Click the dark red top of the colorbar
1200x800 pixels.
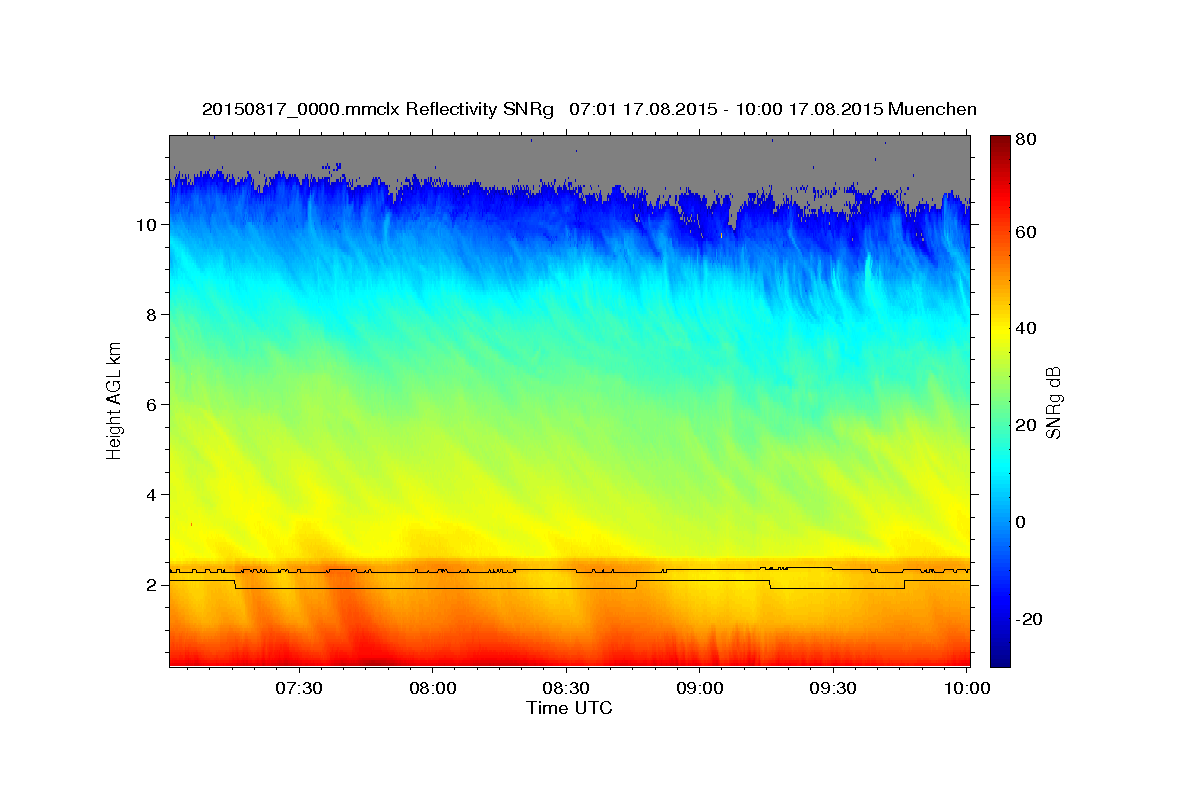click(x=1000, y=142)
